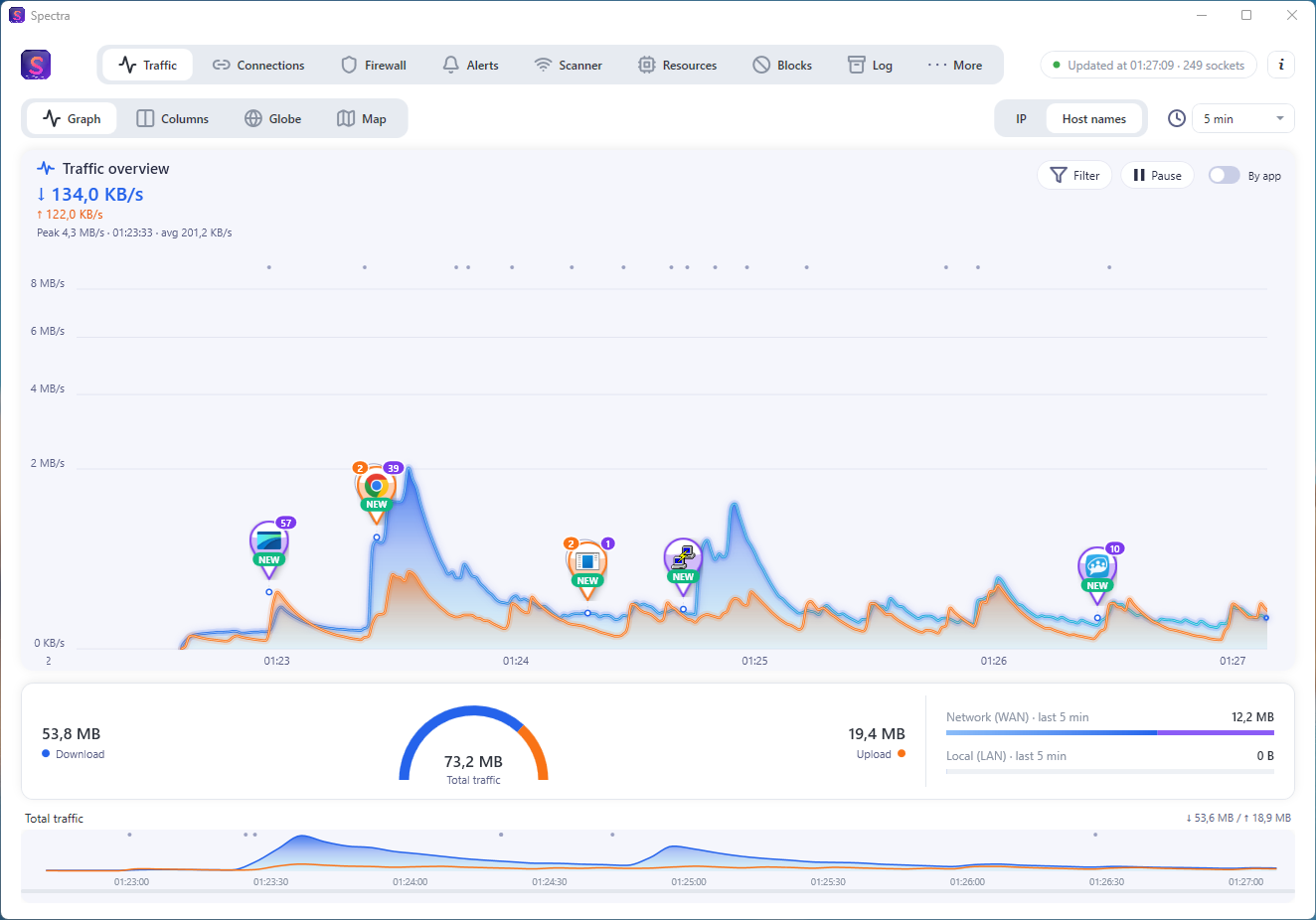
Task: Switch address display to IP
Action: pos(1021,118)
